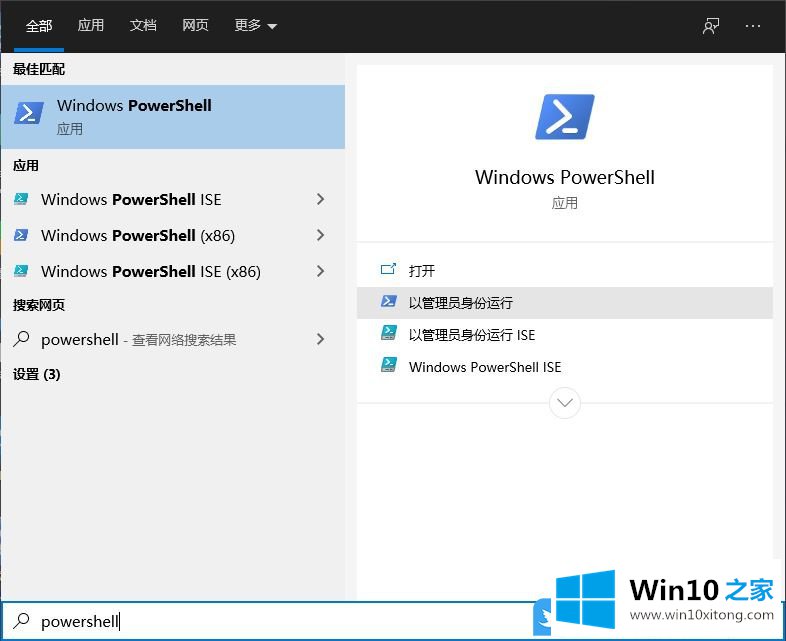Select the 打开 action
786x641 pixels.
(564, 271)
